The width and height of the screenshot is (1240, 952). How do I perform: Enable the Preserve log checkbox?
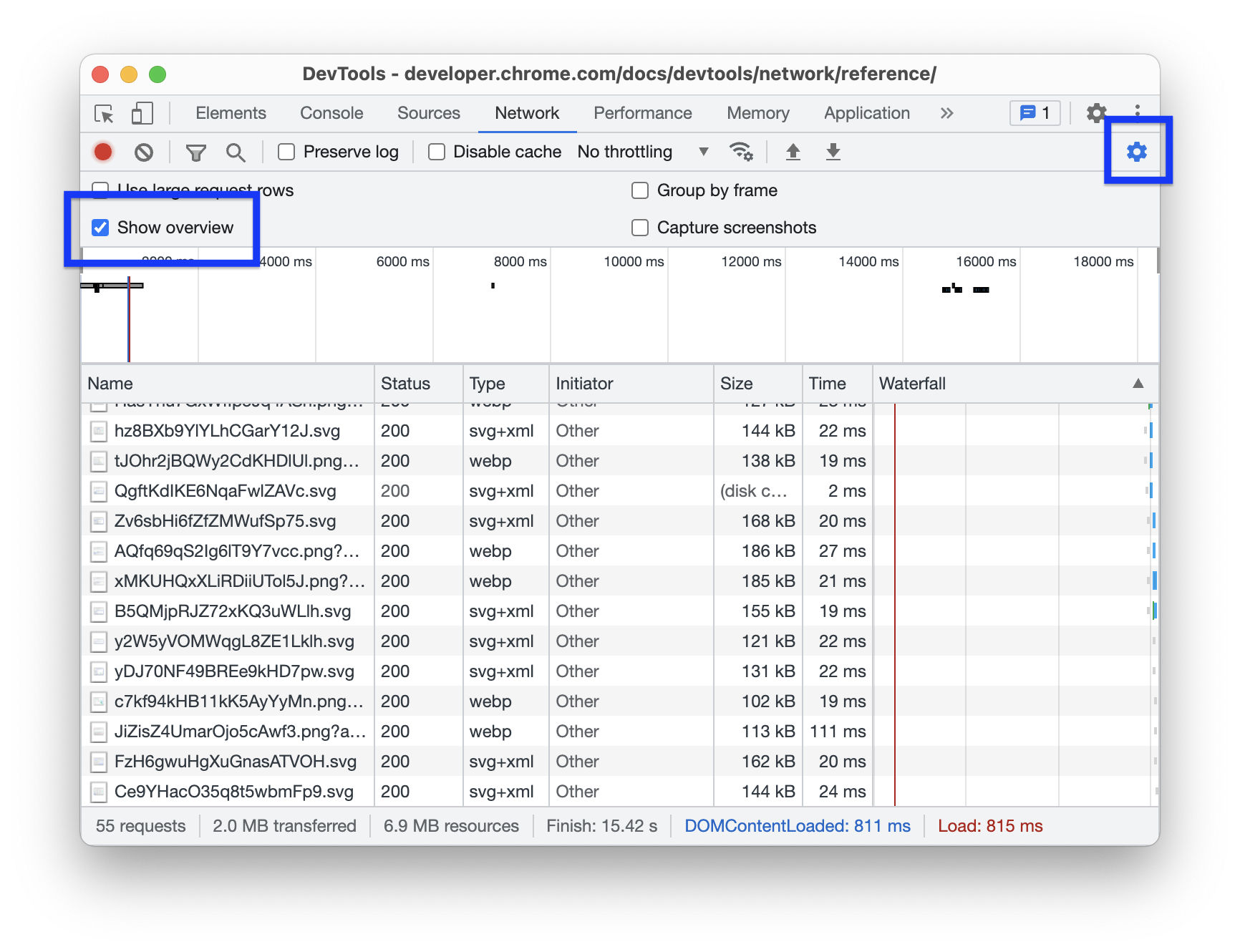286,152
